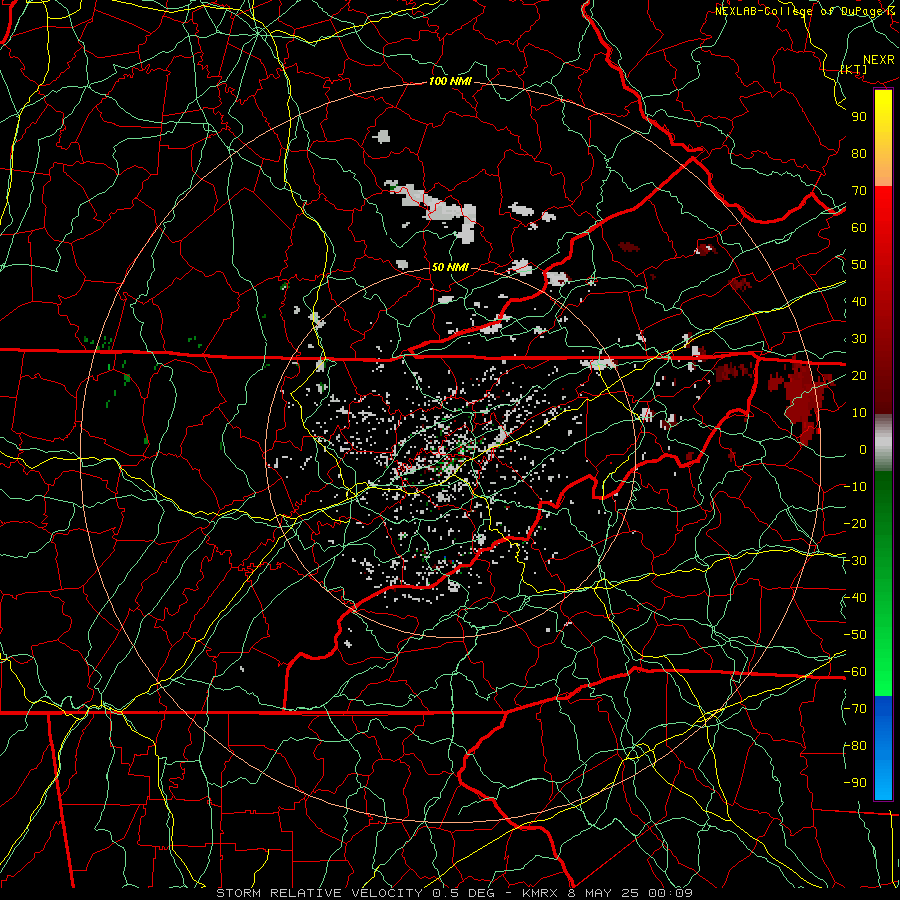Select the -60 value on velocity scale
The width and height of the screenshot is (900, 900).
[855, 672]
